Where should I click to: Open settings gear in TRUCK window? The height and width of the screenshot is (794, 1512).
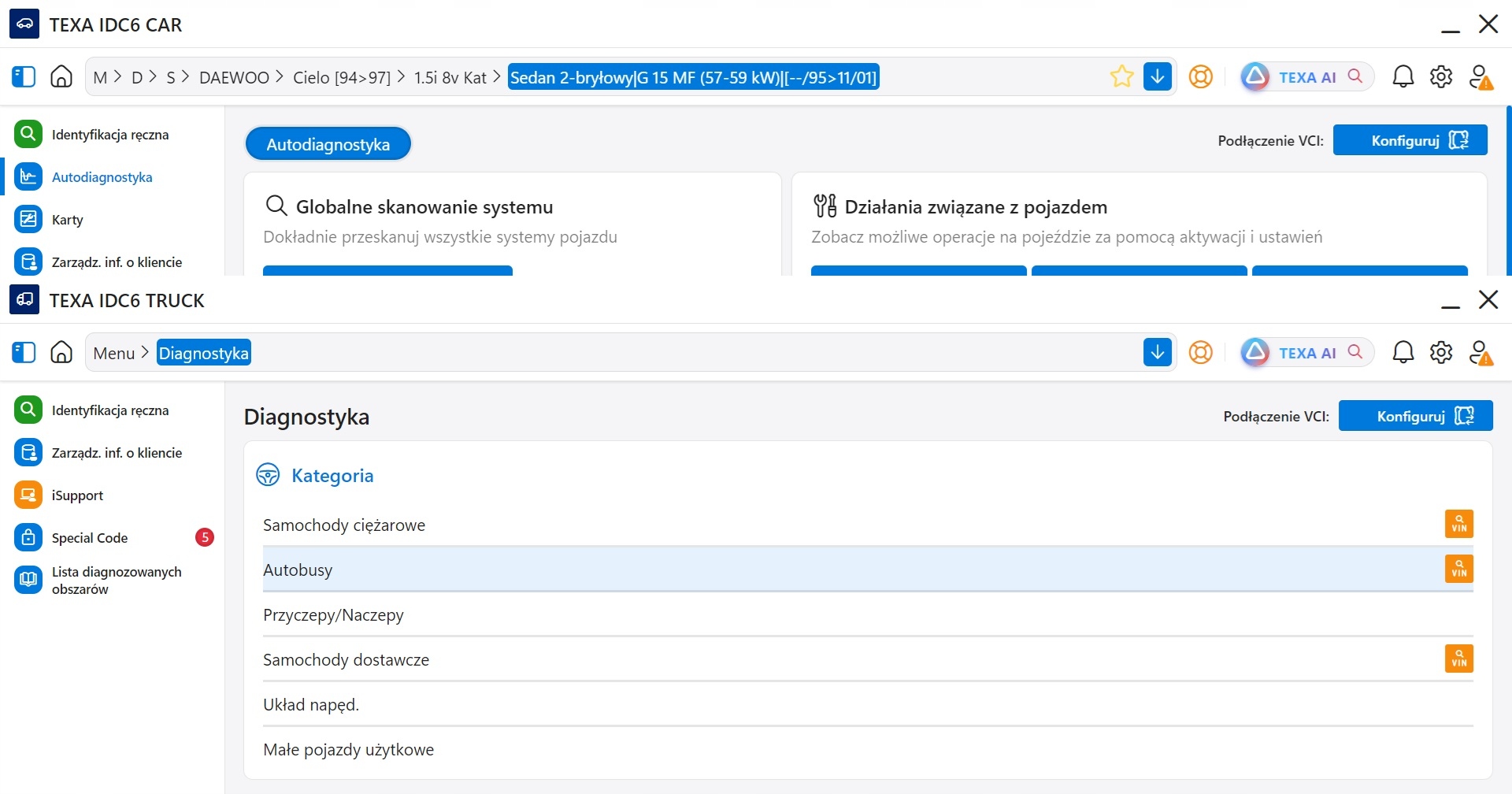click(x=1441, y=352)
